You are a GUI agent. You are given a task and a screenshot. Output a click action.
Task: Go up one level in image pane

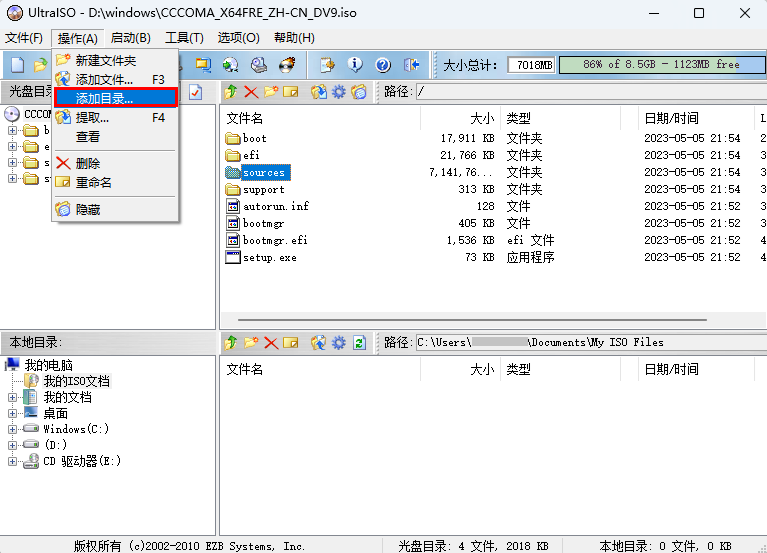231,91
